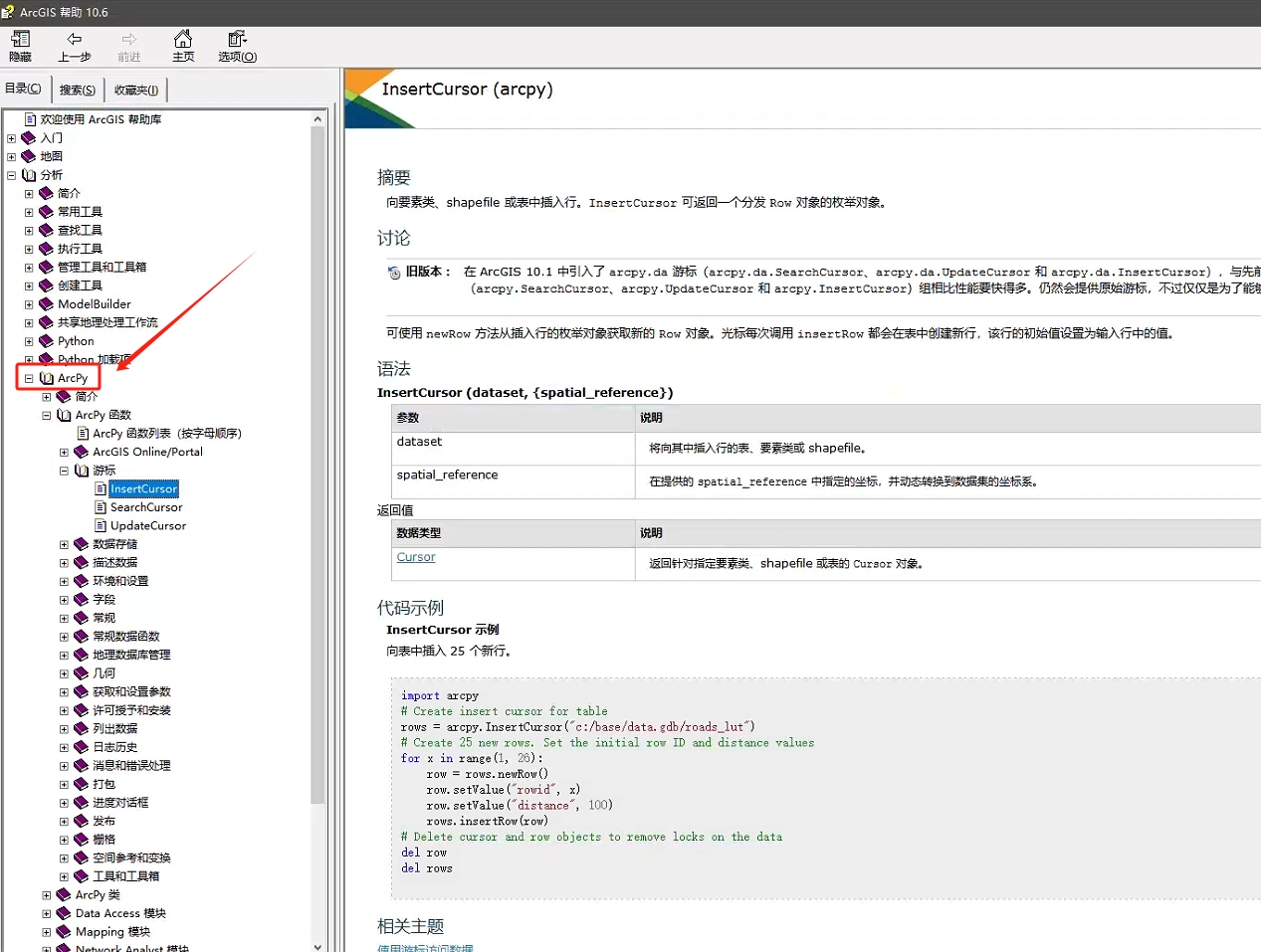The width and height of the screenshot is (1261, 952).
Task: Open the 主页 (Home) toolbar icon
Action: (183, 39)
